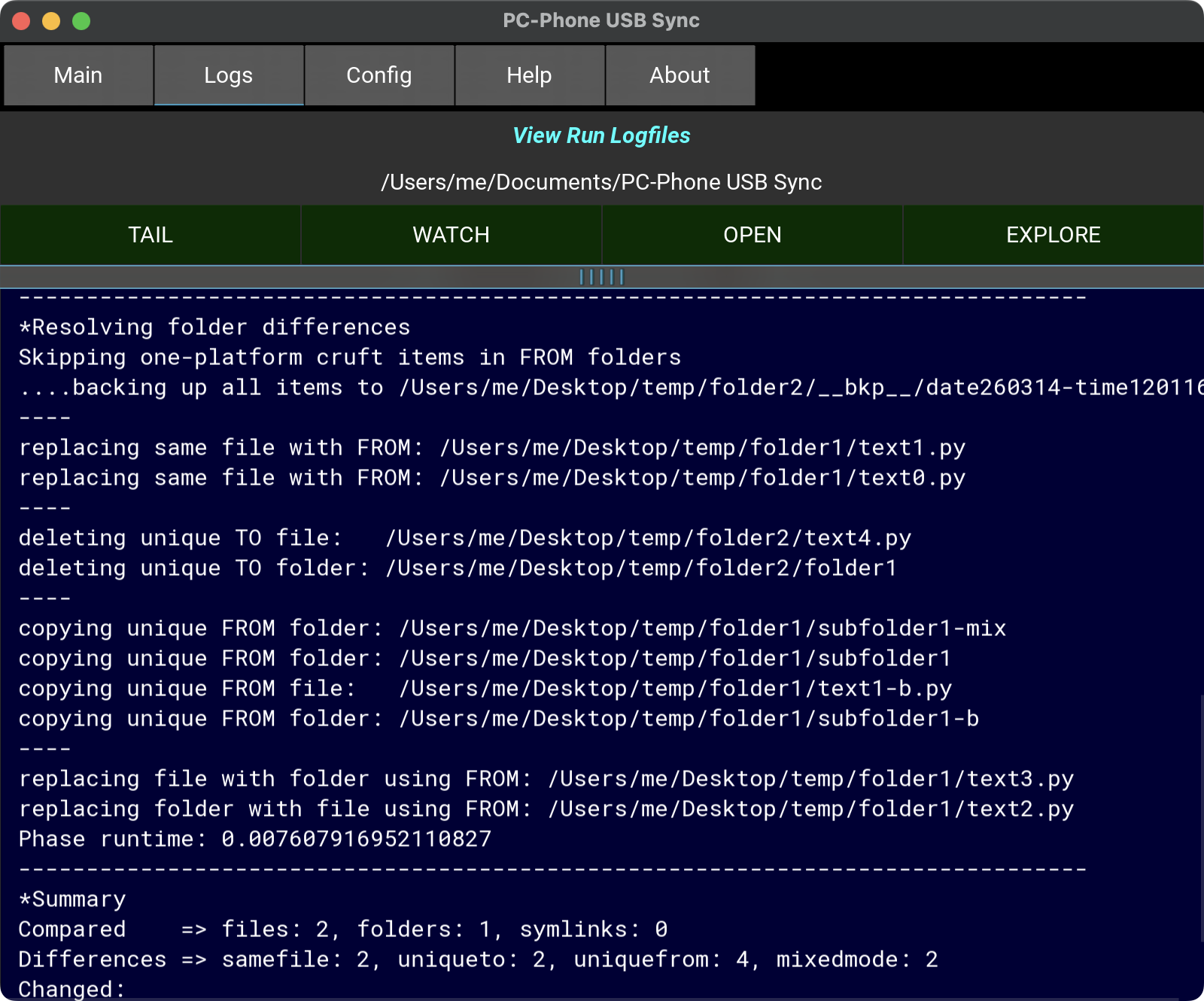
Task: Click the logfiles folder path label
Action: (x=602, y=182)
